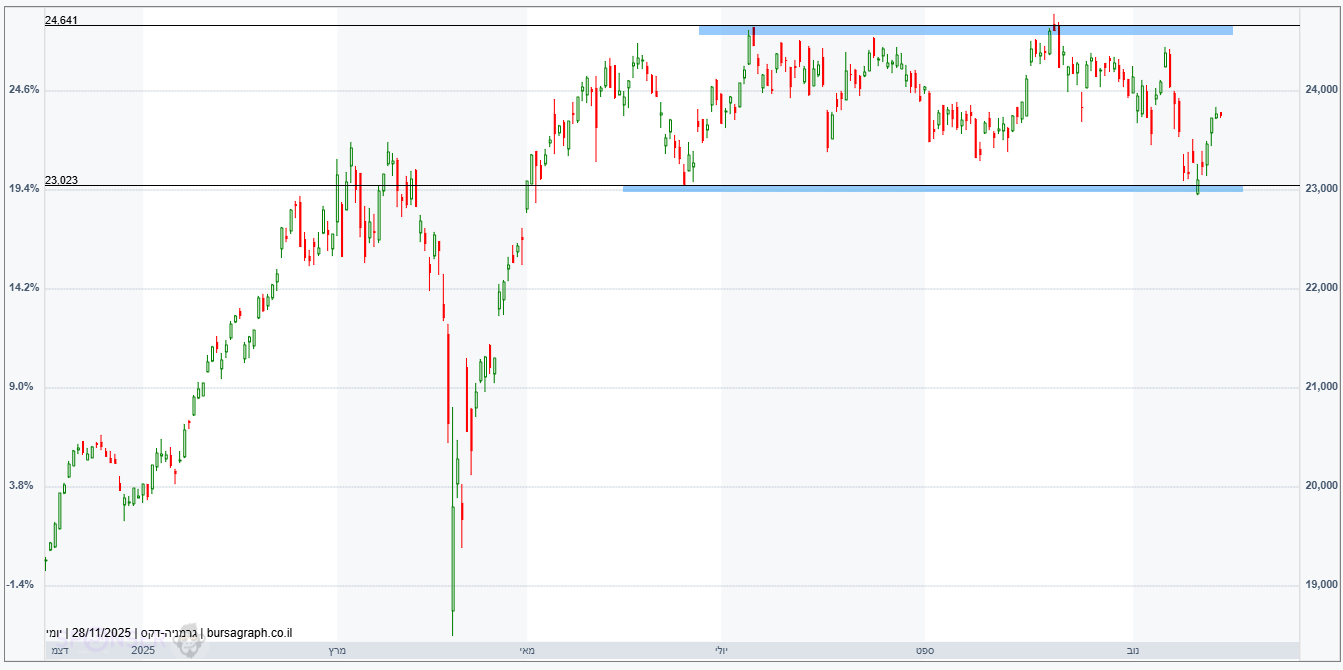Select the lower blue support zone

[932, 188]
